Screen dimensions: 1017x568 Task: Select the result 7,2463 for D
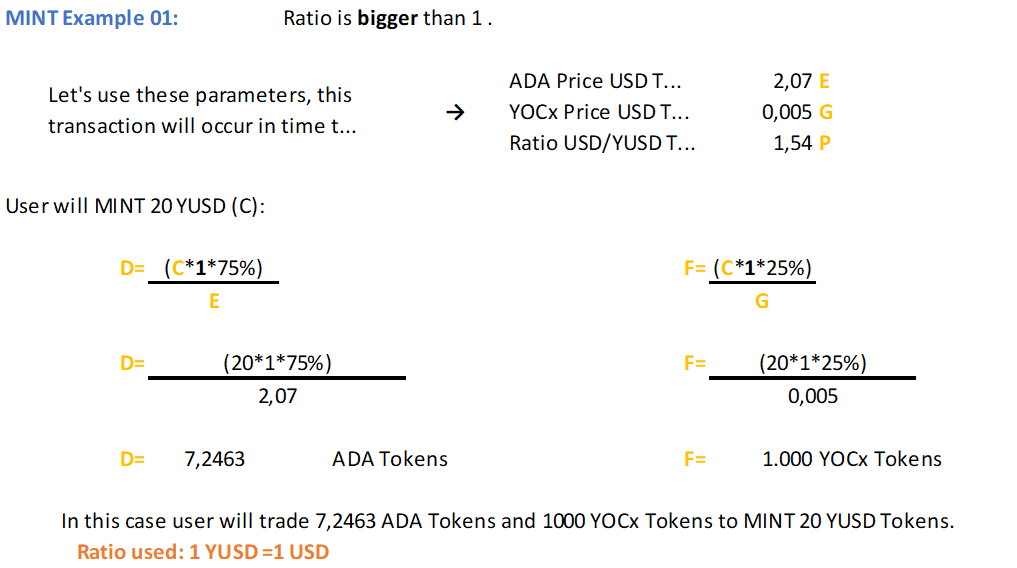(x=215, y=459)
